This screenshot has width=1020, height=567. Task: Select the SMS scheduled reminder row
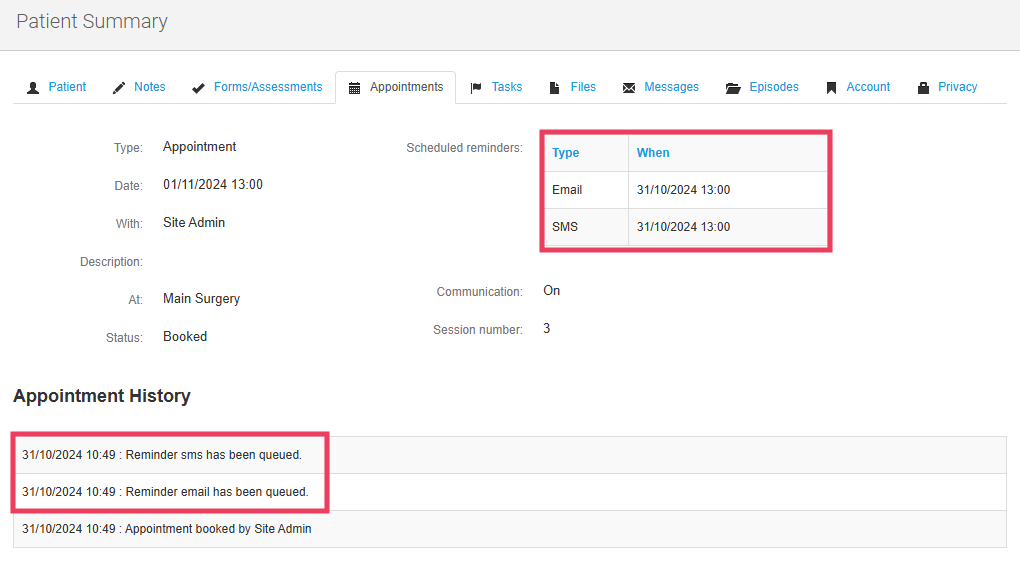[686, 227]
